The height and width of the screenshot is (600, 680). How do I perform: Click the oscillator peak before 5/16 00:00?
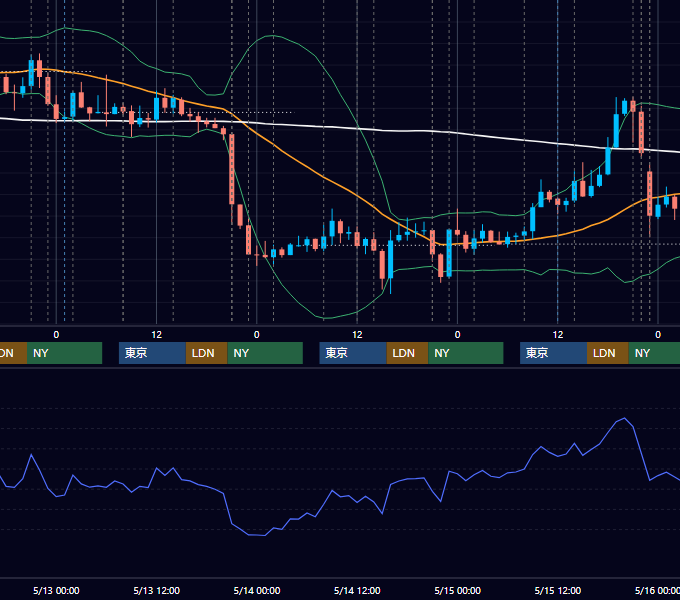(x=624, y=418)
